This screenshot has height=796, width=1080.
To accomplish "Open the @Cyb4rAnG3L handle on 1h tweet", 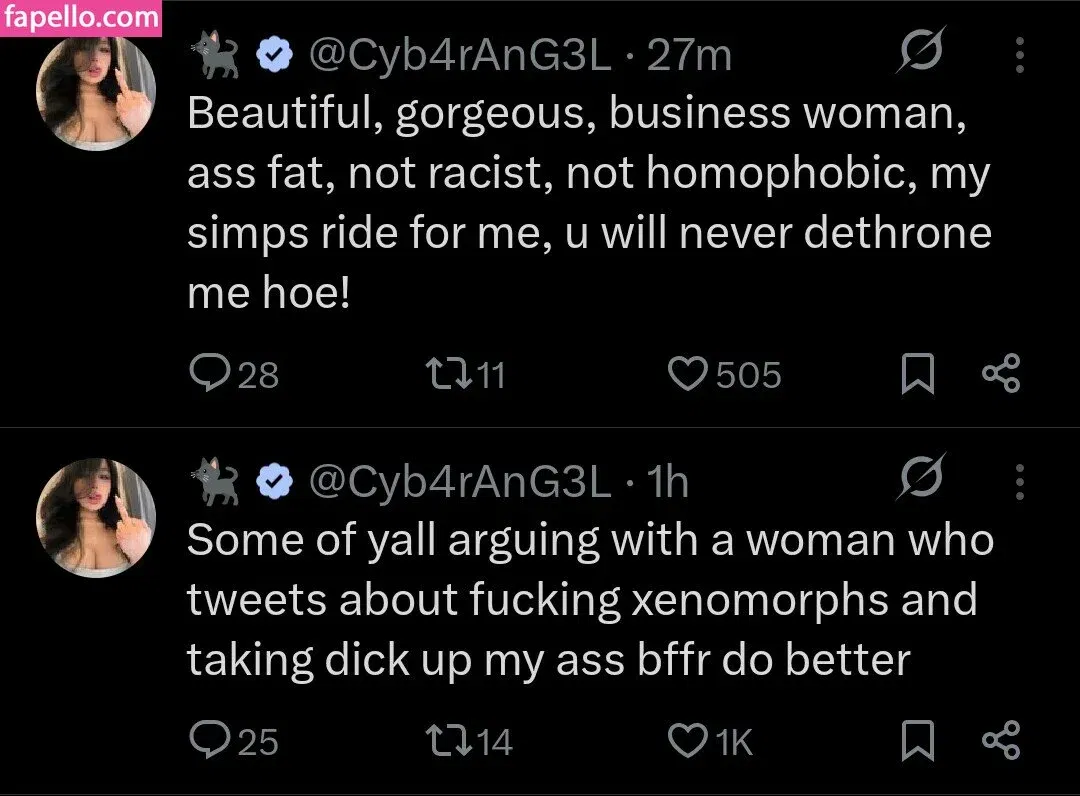I will click(459, 483).
